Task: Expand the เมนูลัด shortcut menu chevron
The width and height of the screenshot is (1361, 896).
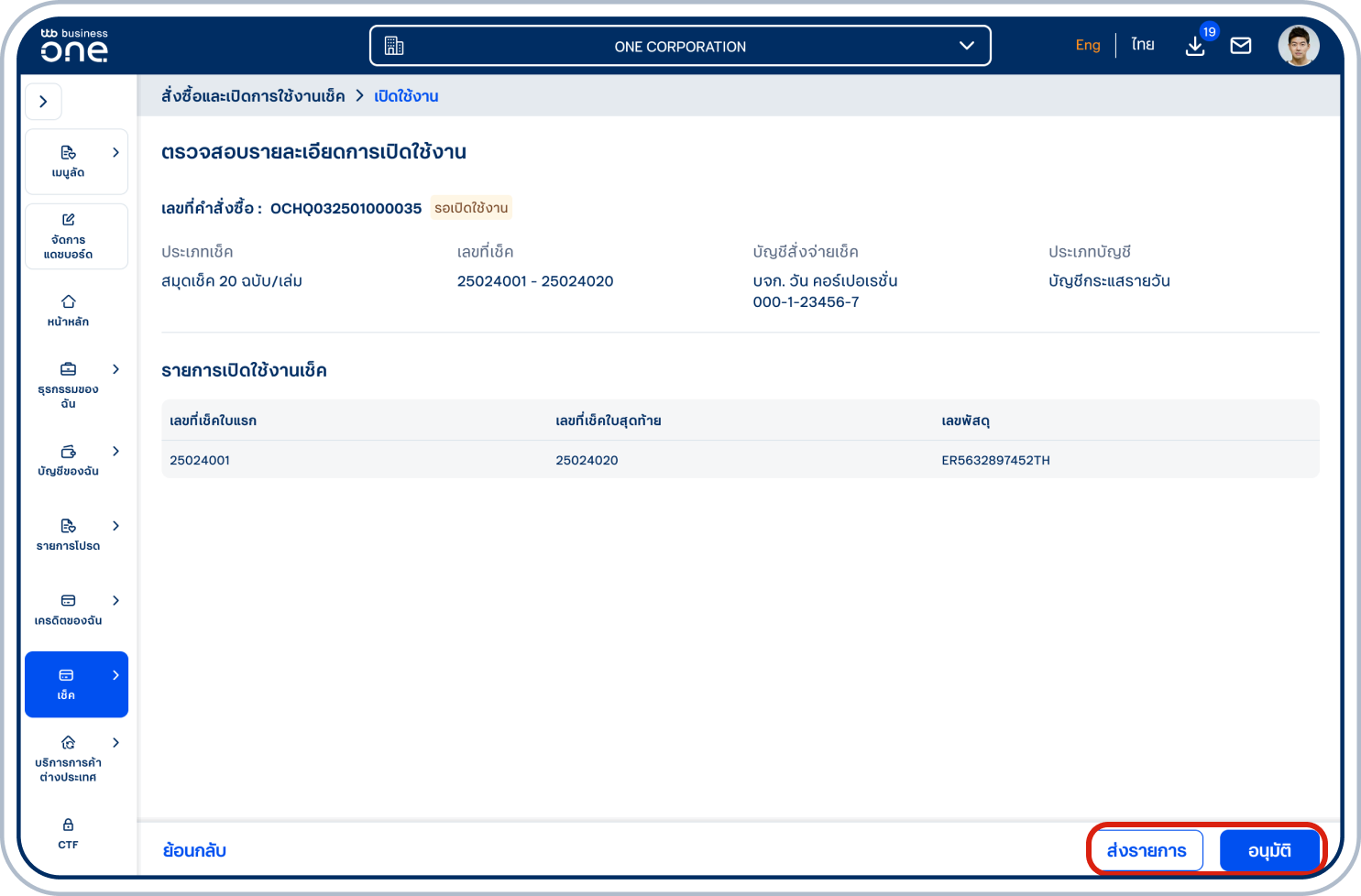Action: 115,152
